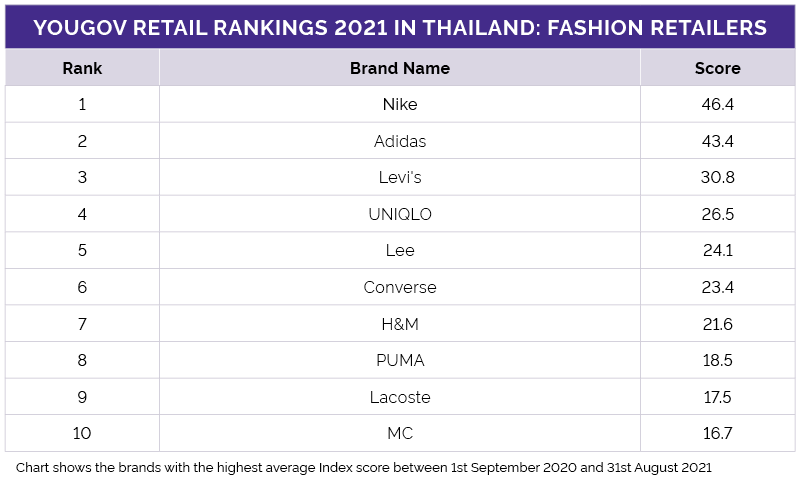
Task: Select the Nike brand cell
Action: coord(399,104)
